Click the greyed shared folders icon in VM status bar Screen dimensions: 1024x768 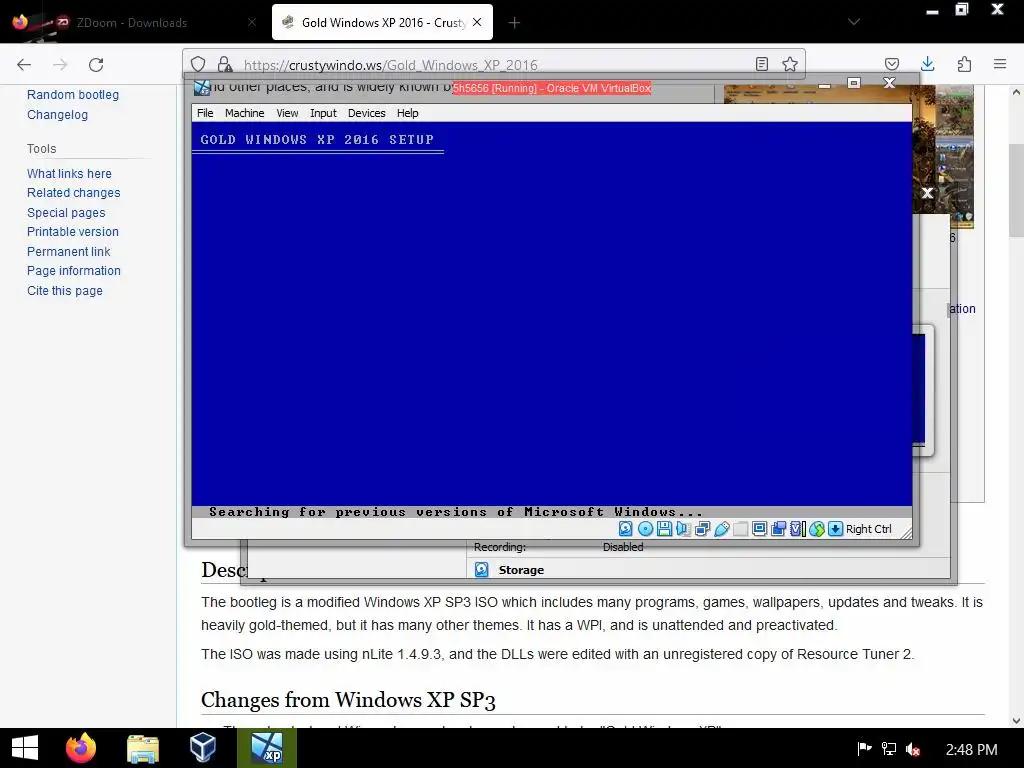(x=740, y=529)
